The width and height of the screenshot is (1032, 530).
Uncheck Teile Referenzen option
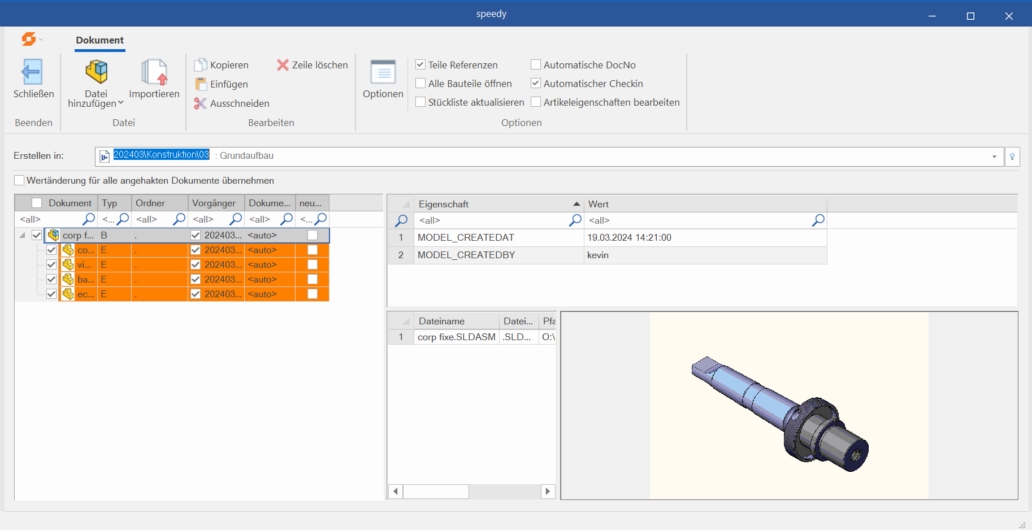(x=420, y=65)
